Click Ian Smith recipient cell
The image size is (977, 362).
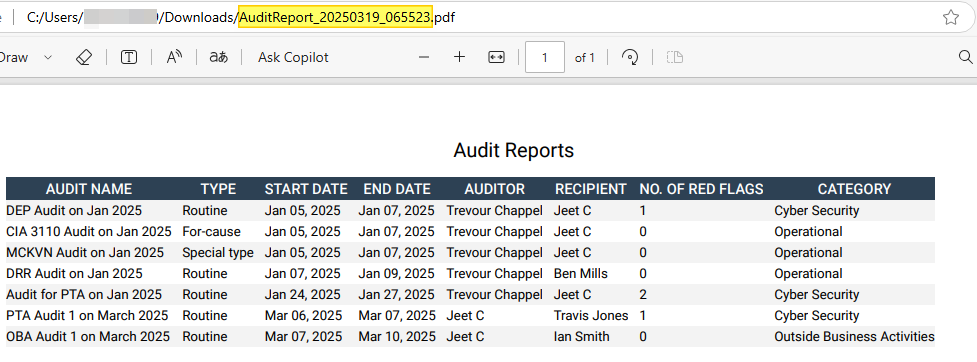pos(581,337)
